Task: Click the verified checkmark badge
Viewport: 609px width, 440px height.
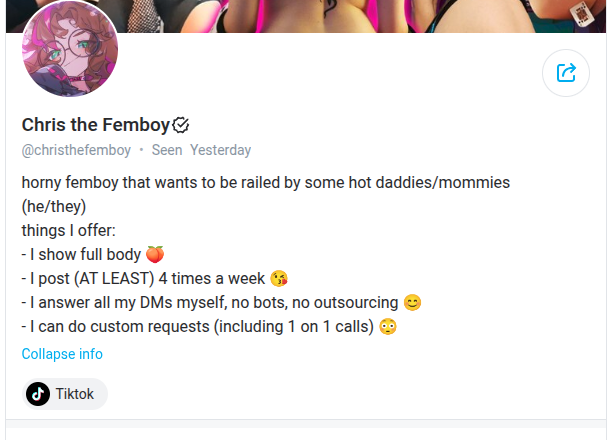Action: [x=181, y=125]
